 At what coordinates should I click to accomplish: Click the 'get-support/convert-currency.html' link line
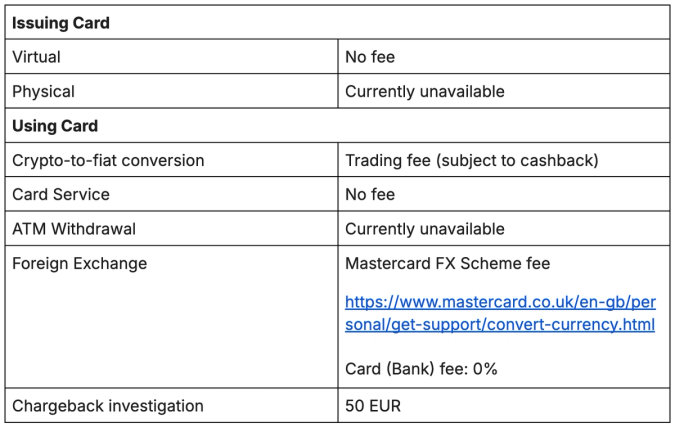tap(500, 326)
